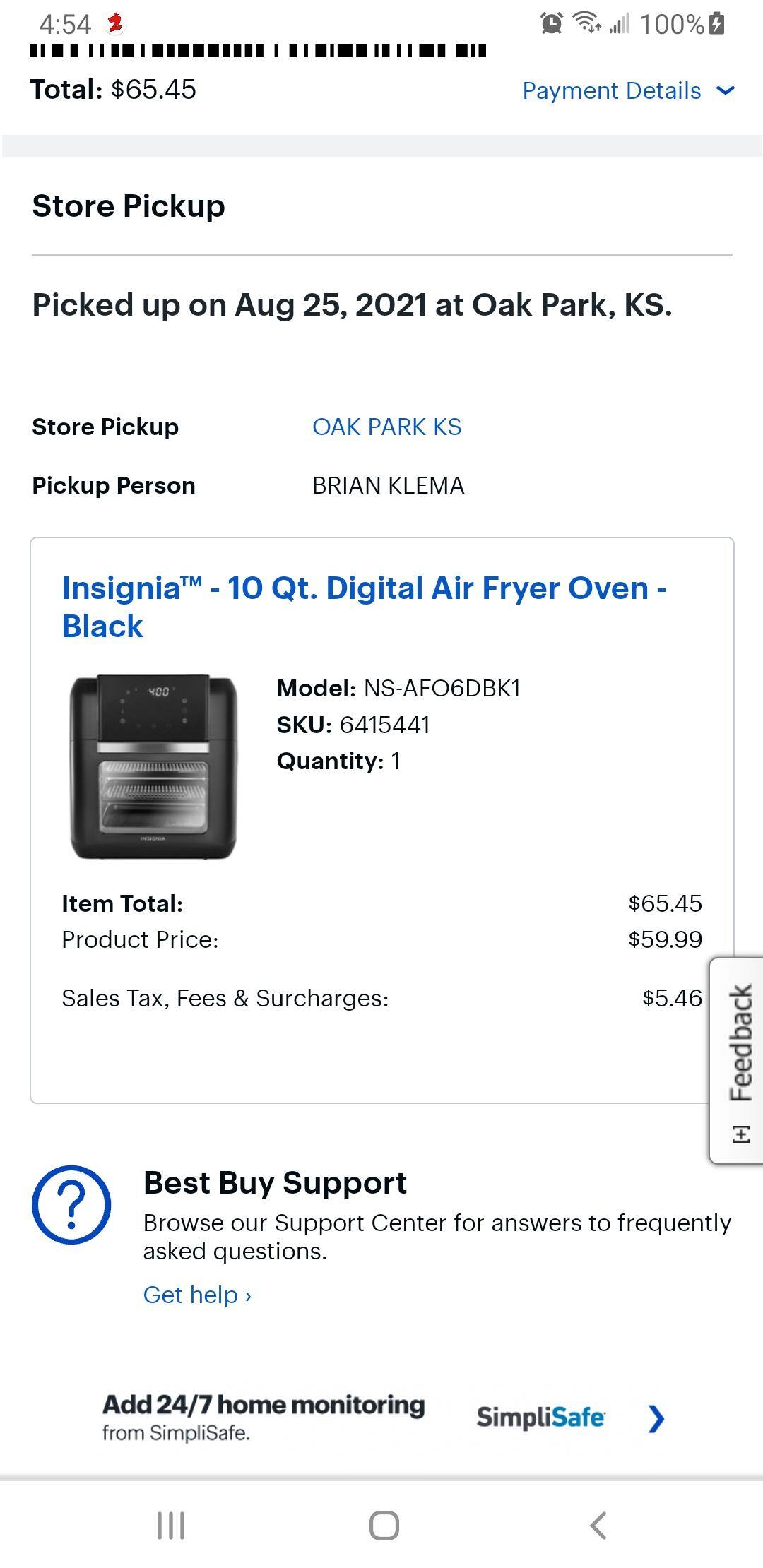Tap the Android back button
This screenshot has width=763, height=1568.
[598, 1525]
